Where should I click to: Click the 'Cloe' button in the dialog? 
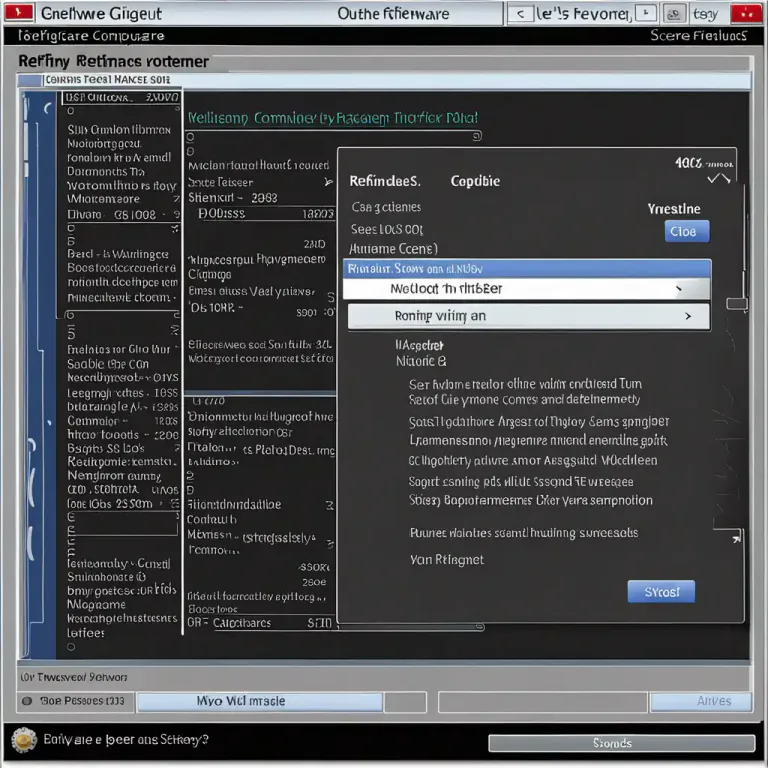[x=687, y=231]
